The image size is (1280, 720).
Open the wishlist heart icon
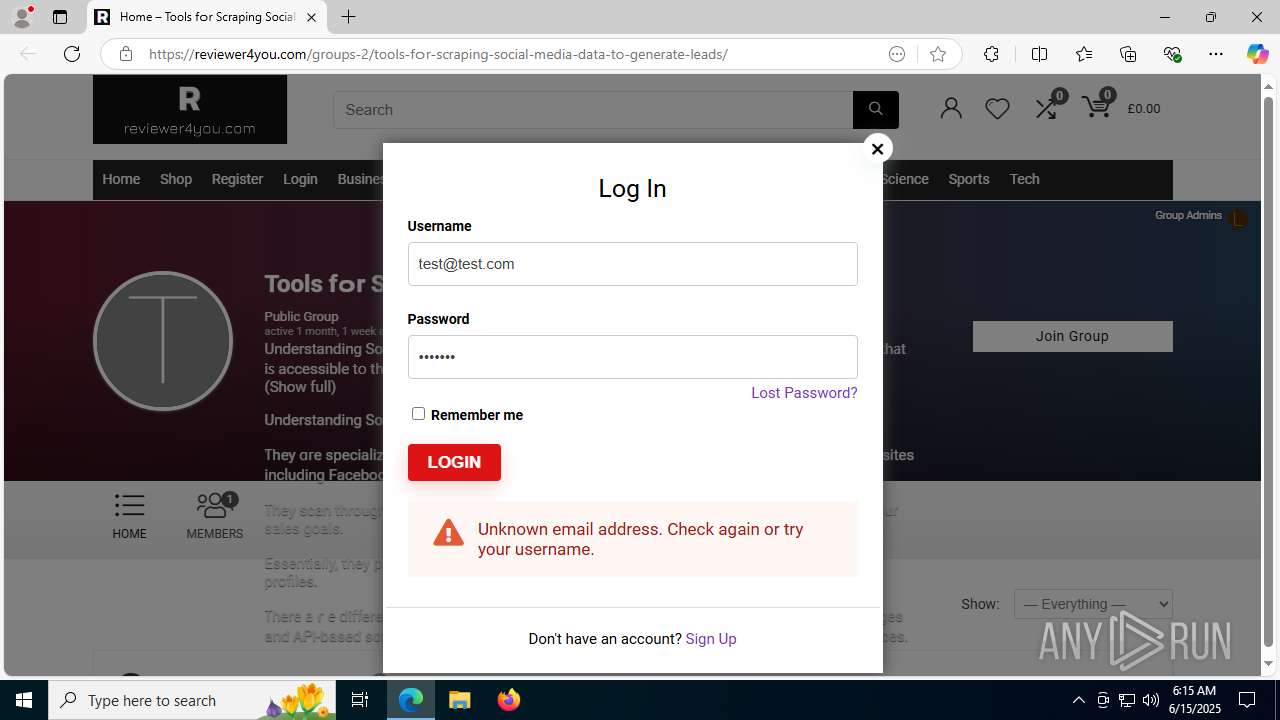click(x=997, y=108)
